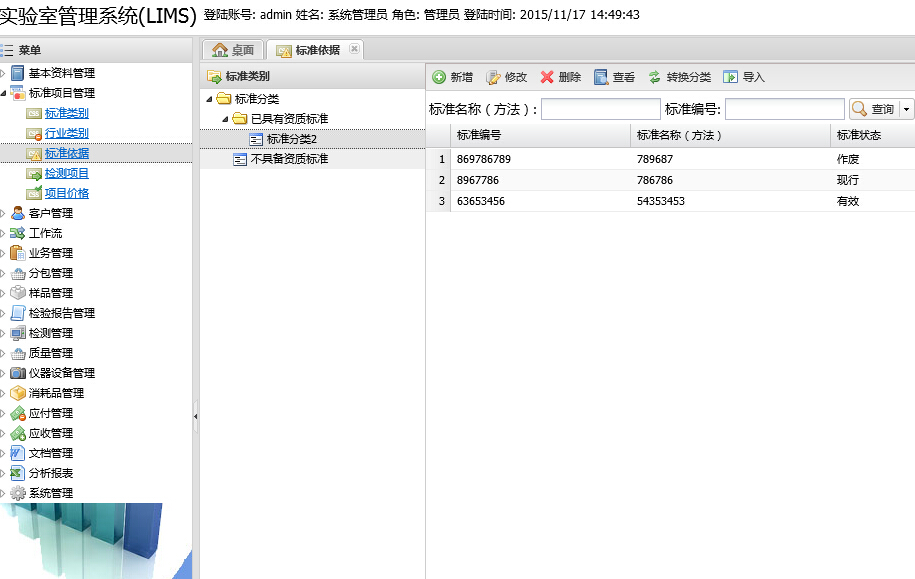Viewport: 915px width, 579px height.
Task: Click the 新增 (add) toolbar icon
Action: [x=439, y=77]
